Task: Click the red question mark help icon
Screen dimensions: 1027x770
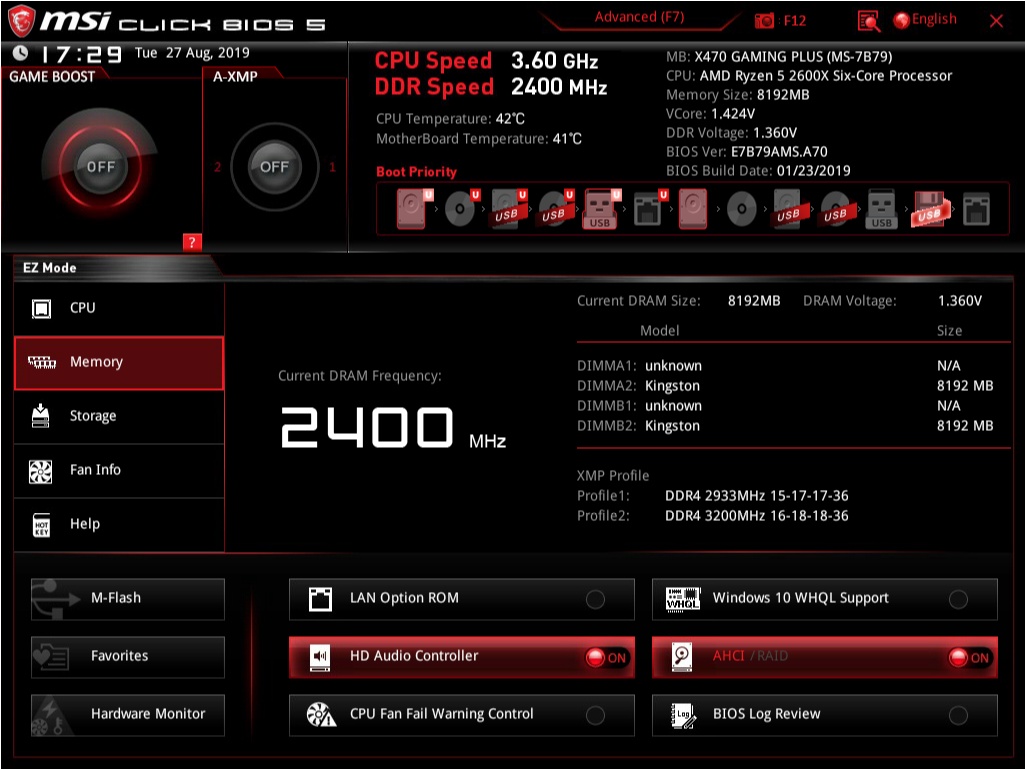Action: (x=192, y=242)
